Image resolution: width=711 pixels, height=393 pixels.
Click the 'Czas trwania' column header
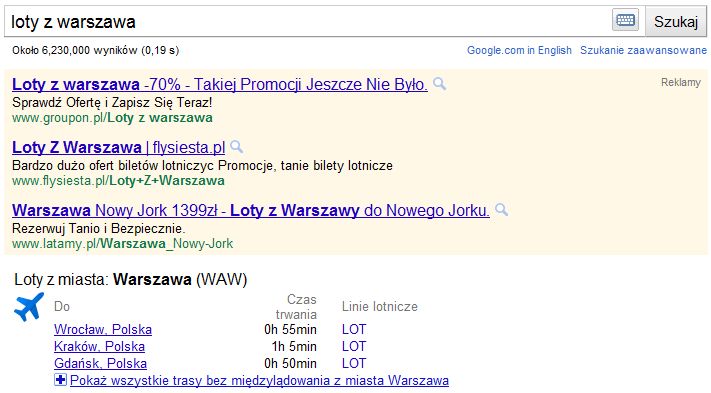tap(296, 307)
